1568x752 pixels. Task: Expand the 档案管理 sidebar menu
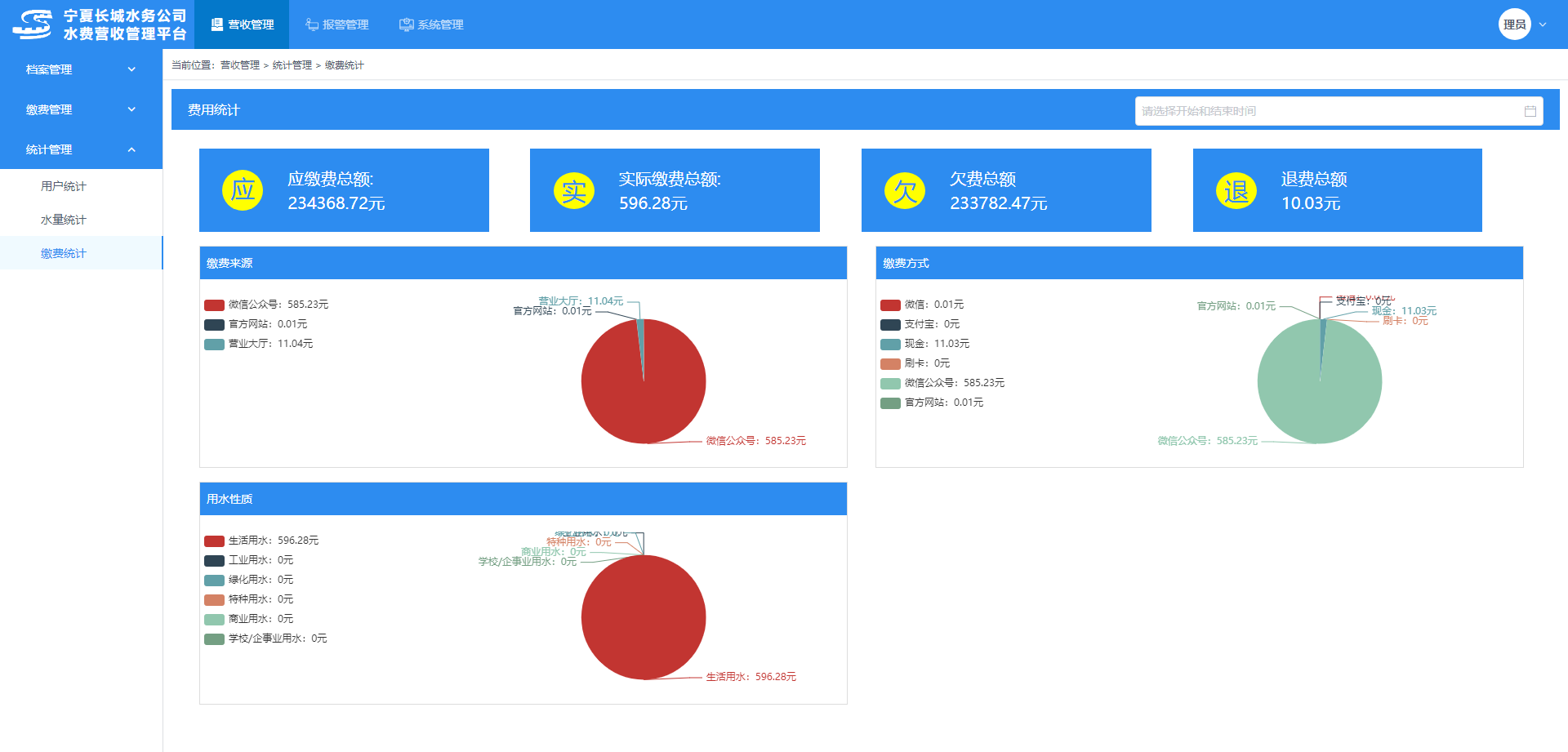pos(80,69)
